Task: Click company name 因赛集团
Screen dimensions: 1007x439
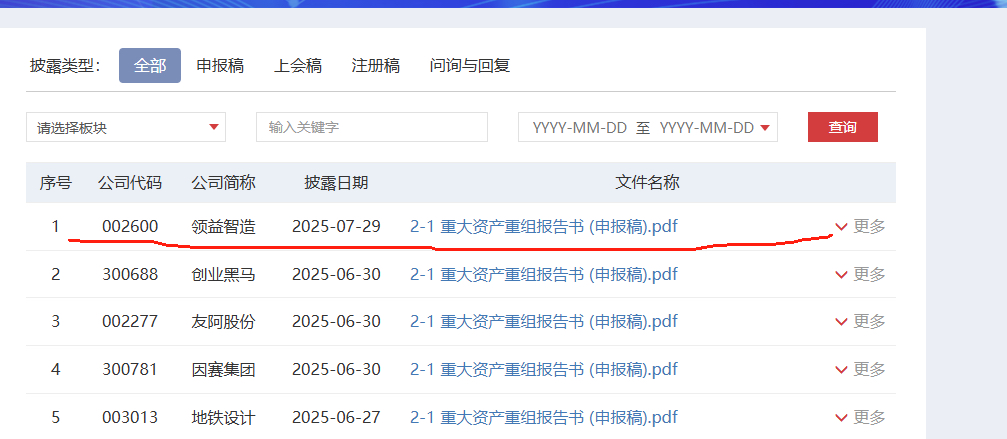Action: coord(223,370)
